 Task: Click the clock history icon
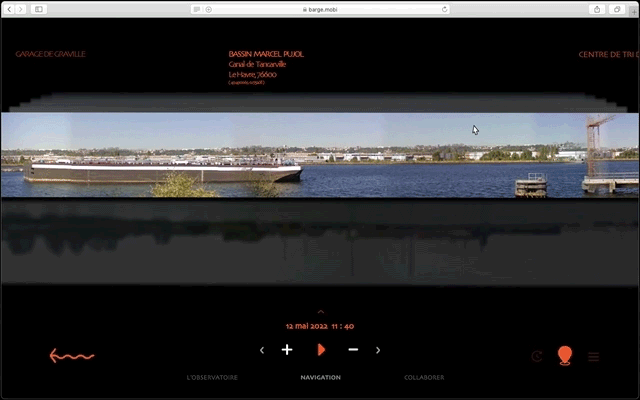pyautogui.click(x=537, y=356)
